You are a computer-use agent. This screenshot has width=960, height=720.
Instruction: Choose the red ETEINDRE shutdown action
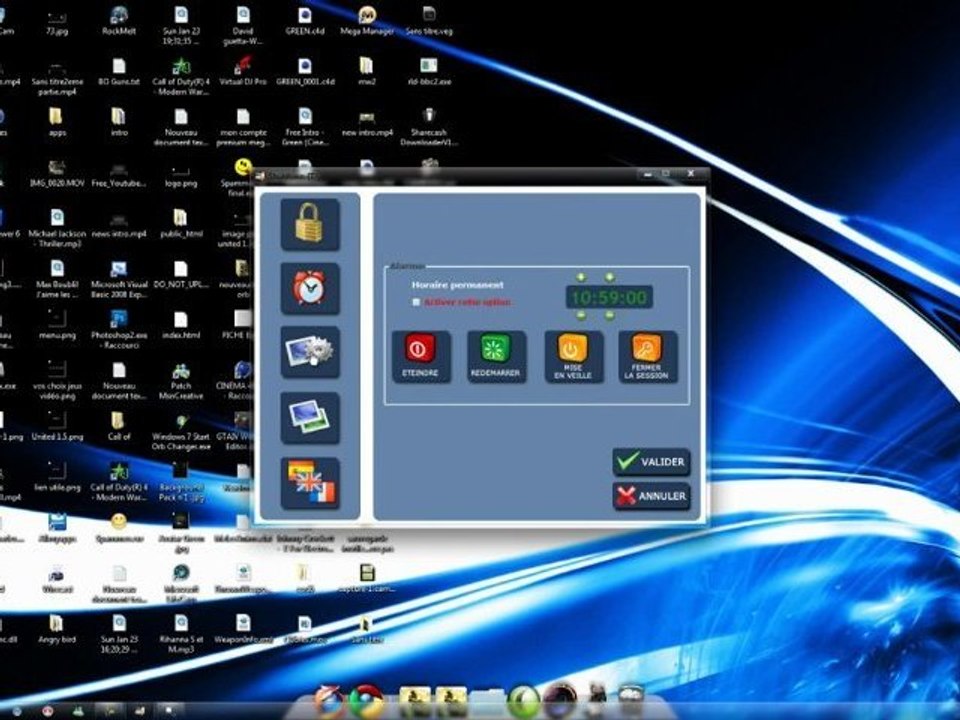[421, 357]
